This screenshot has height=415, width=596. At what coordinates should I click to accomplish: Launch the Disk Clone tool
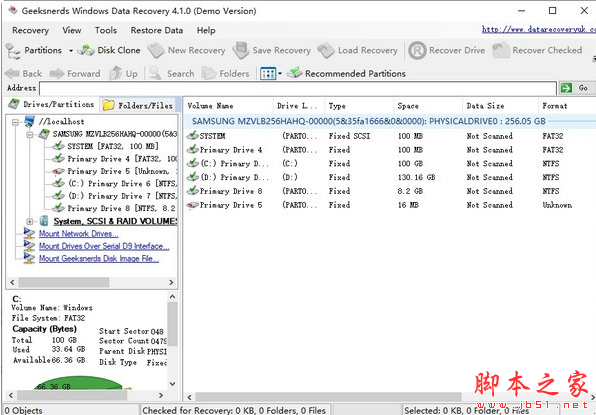(109, 51)
